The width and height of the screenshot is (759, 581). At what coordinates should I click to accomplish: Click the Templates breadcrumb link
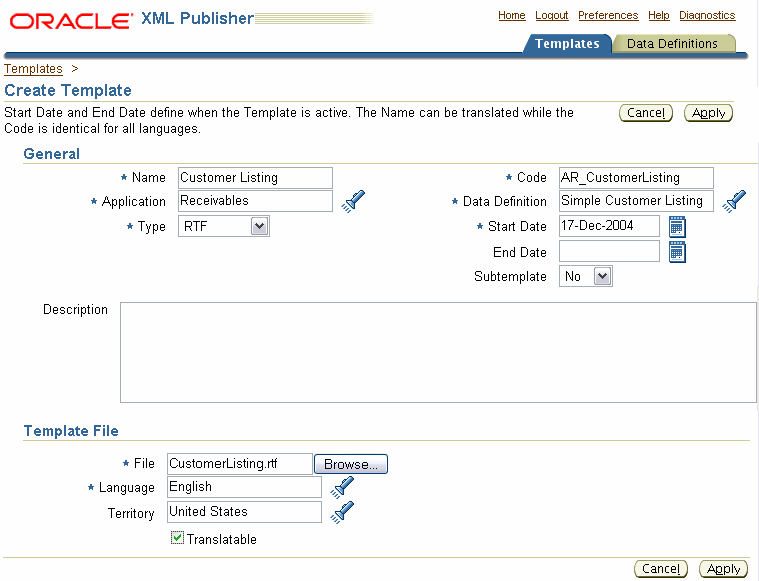point(33,69)
